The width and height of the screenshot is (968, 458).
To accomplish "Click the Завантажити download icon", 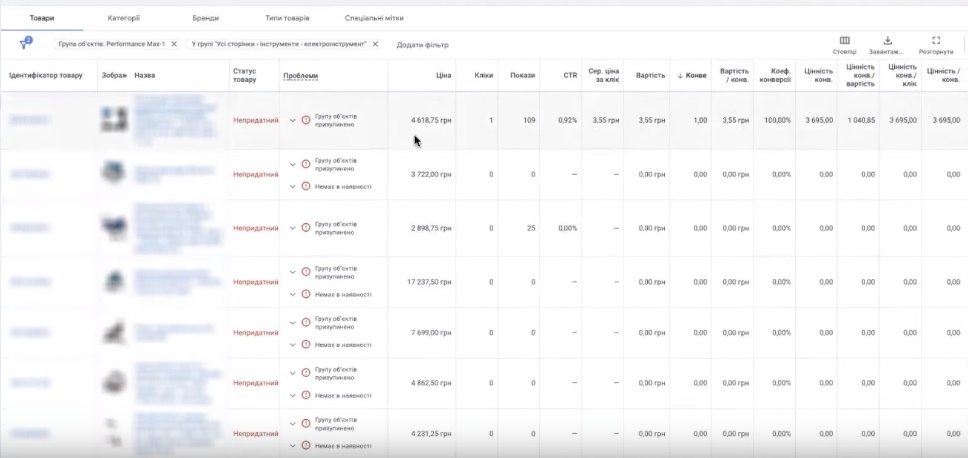I will 887,41.
